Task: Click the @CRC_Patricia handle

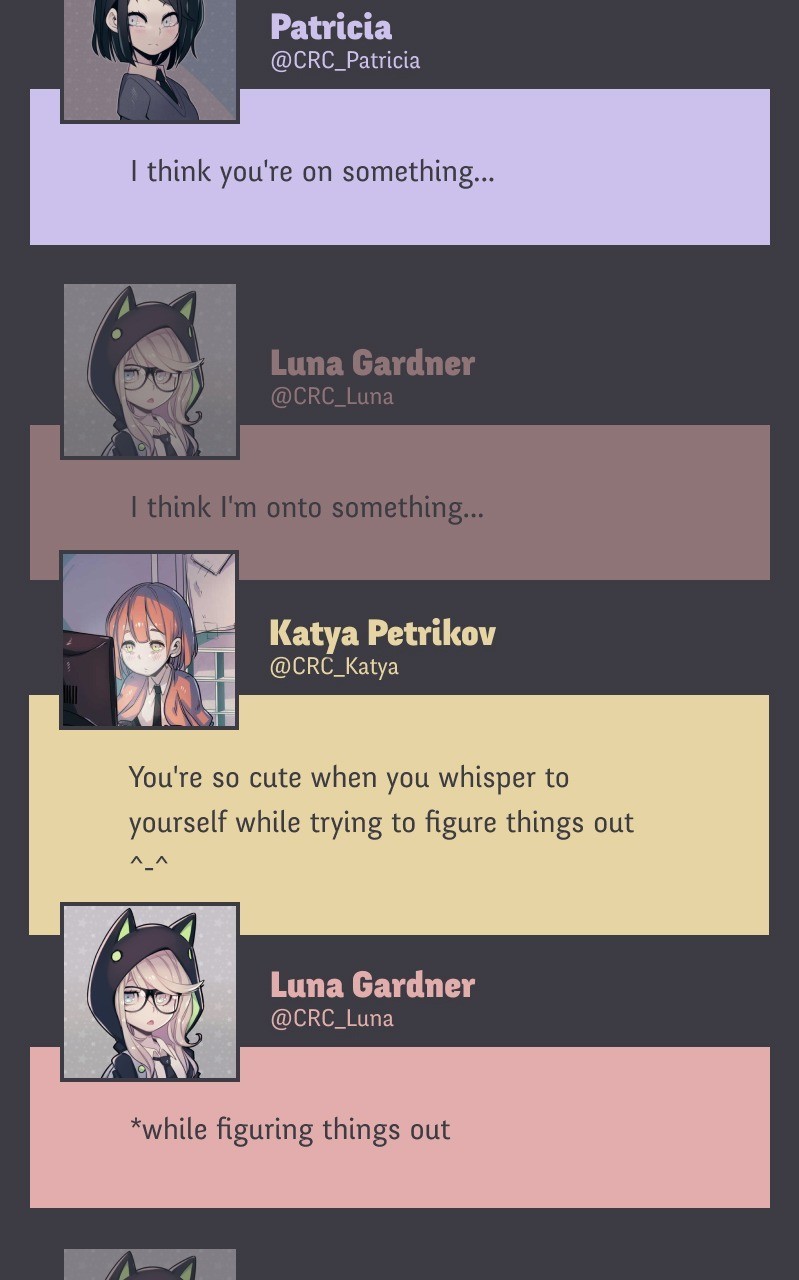Action: click(345, 60)
